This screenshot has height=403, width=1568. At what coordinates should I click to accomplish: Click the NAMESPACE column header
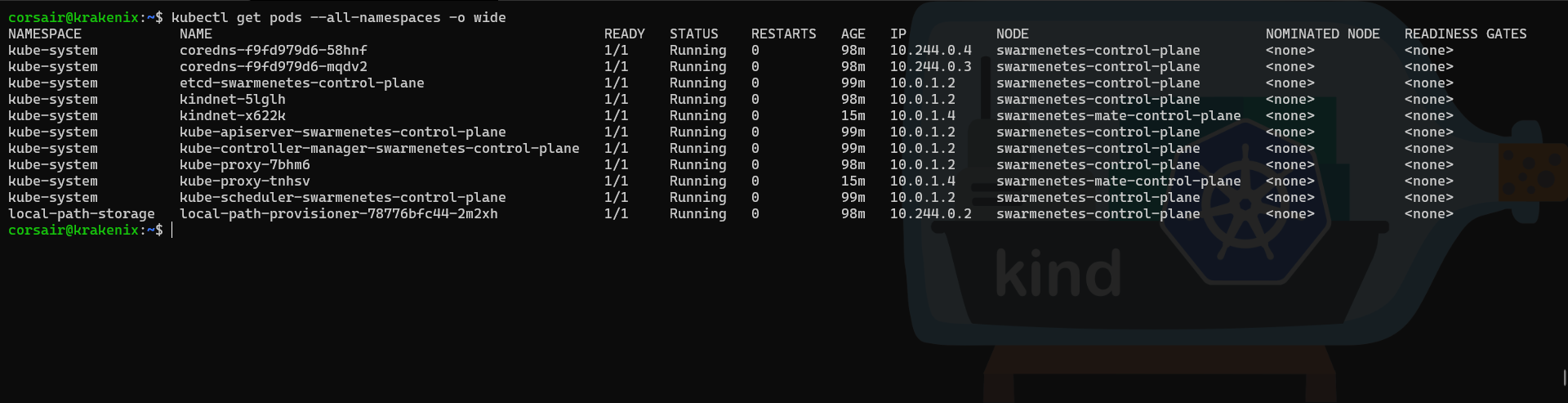pos(45,34)
